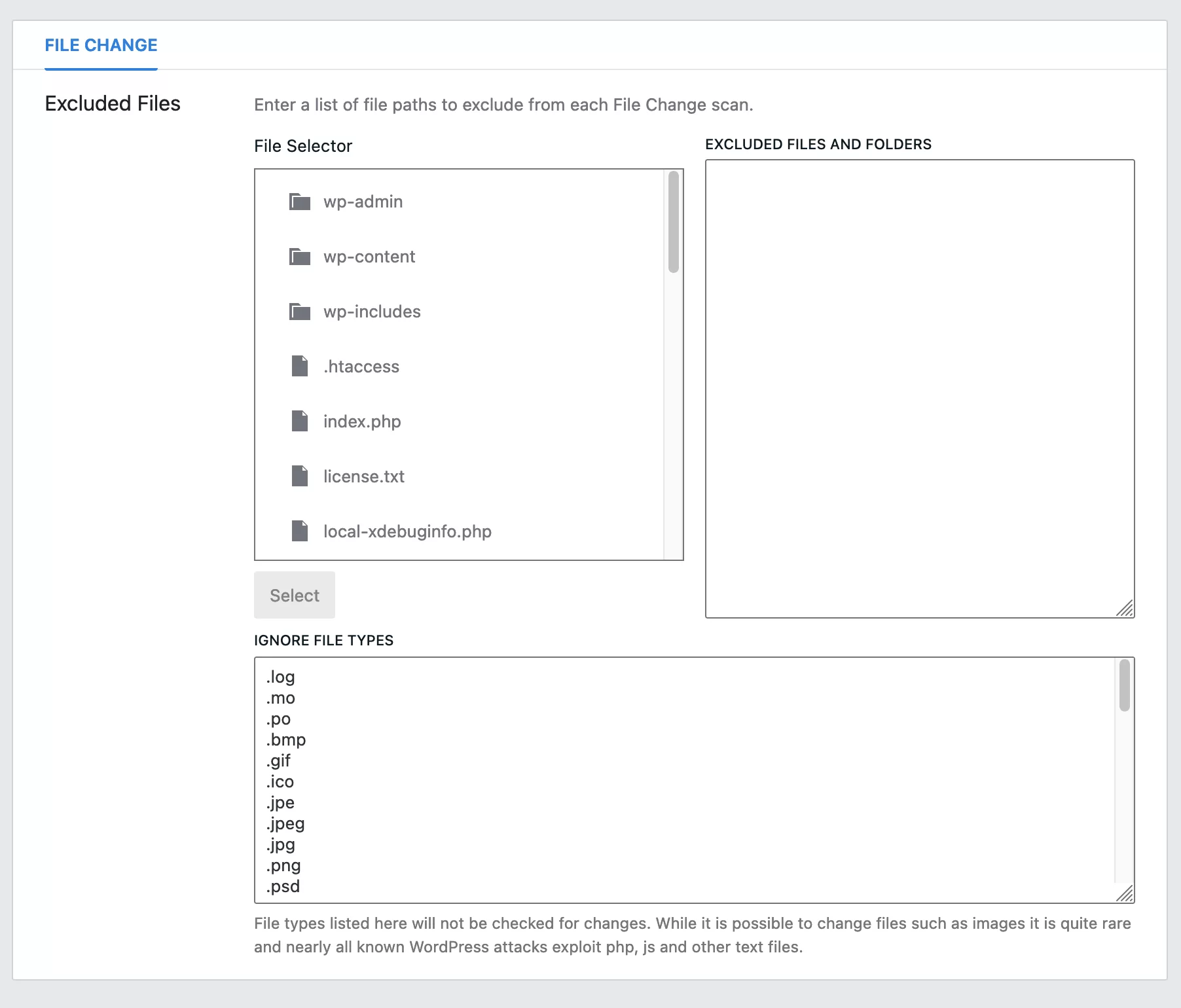Click the wp-content folder icon
This screenshot has width=1181, height=1008.
(300, 257)
